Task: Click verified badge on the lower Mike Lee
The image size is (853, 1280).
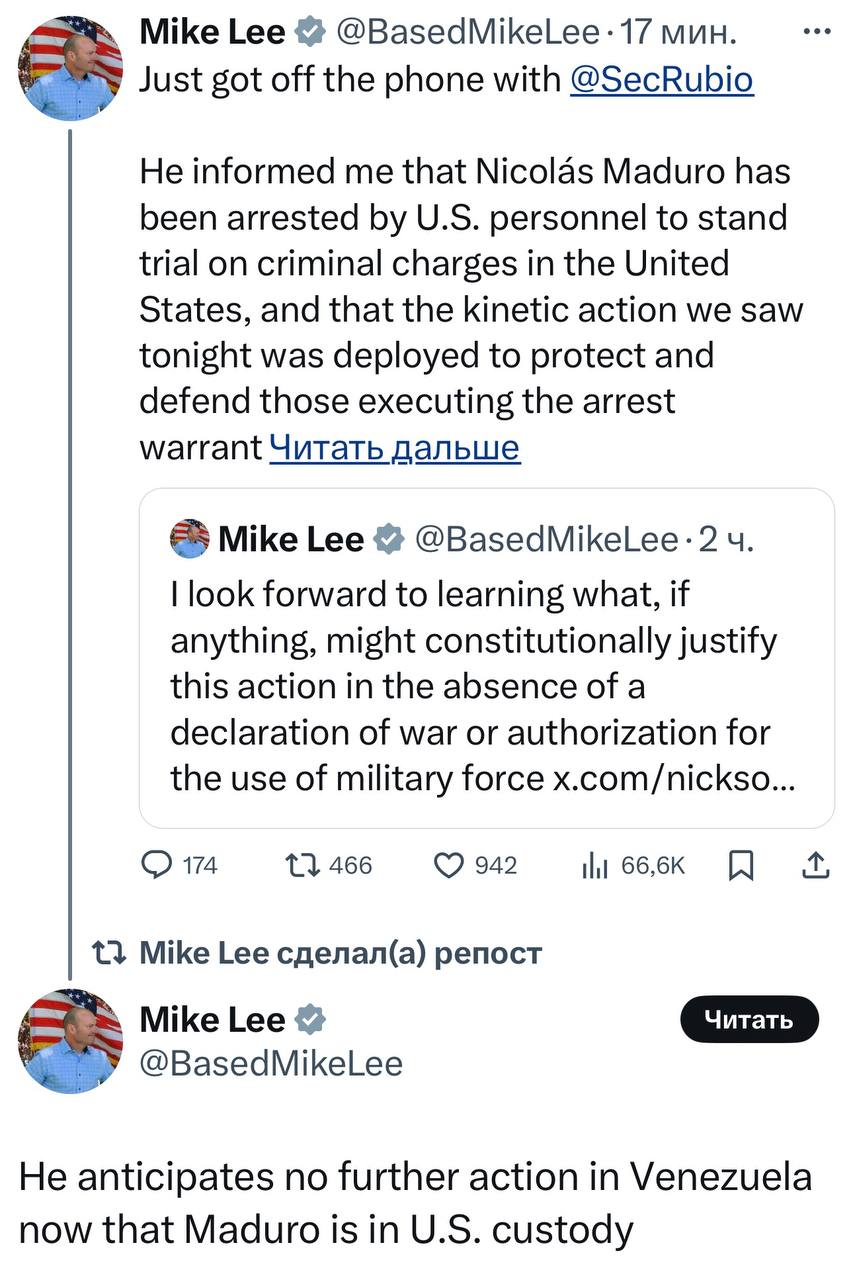Action: point(310,1019)
